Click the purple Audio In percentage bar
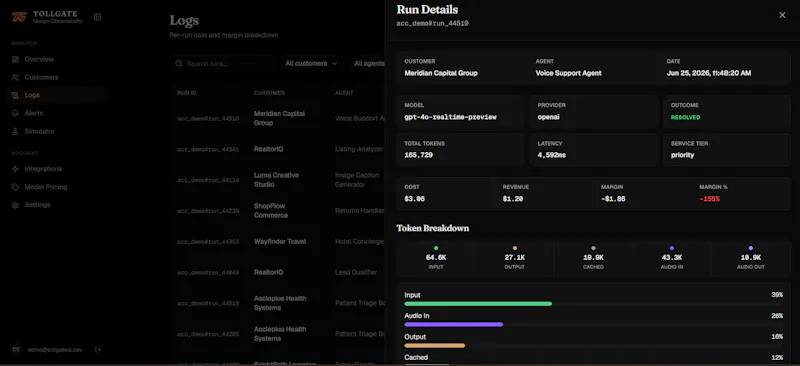The width and height of the screenshot is (800, 366). point(454,324)
